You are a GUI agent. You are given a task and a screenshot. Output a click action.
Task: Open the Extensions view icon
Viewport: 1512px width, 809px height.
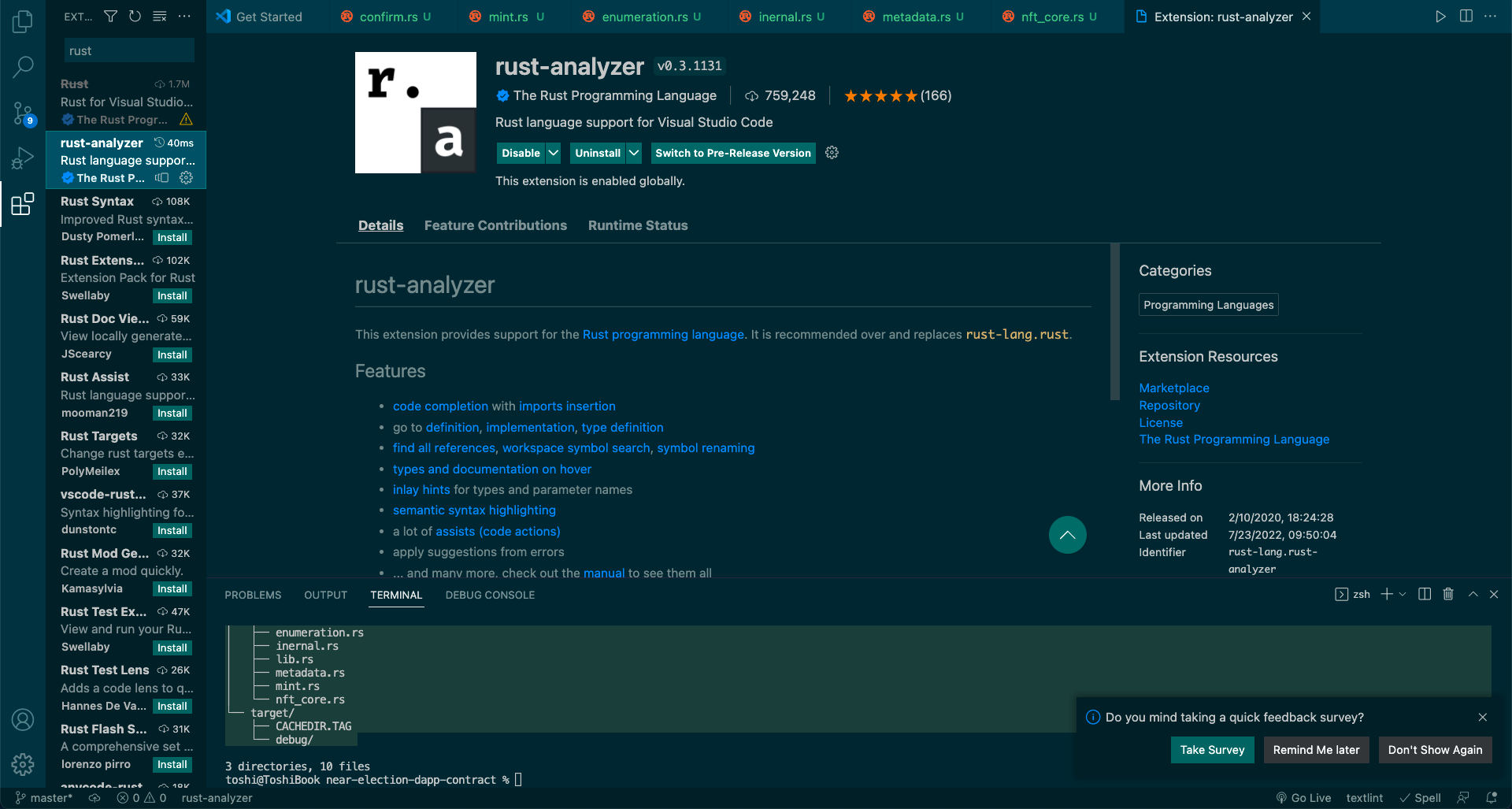pyautogui.click(x=23, y=204)
